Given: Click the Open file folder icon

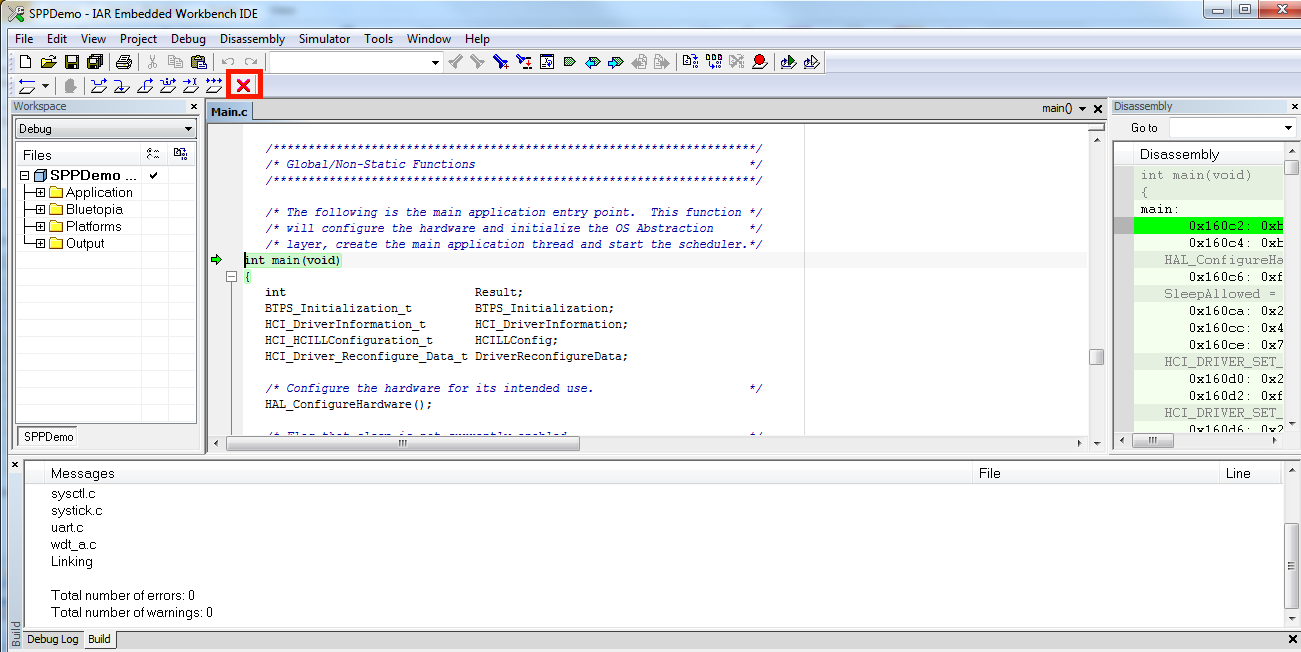Looking at the screenshot, I should [48, 62].
